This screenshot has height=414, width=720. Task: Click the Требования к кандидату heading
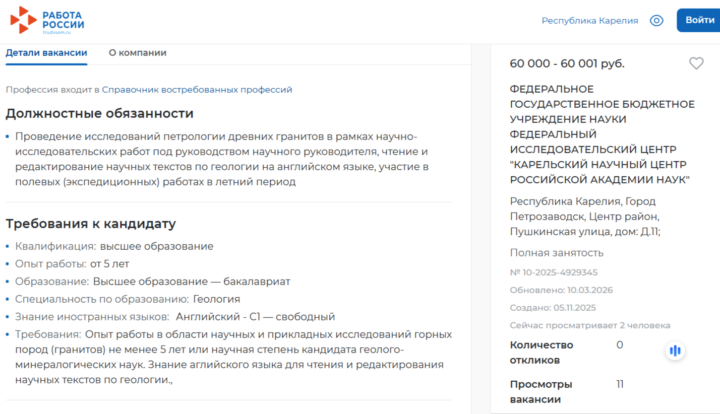tap(90, 223)
